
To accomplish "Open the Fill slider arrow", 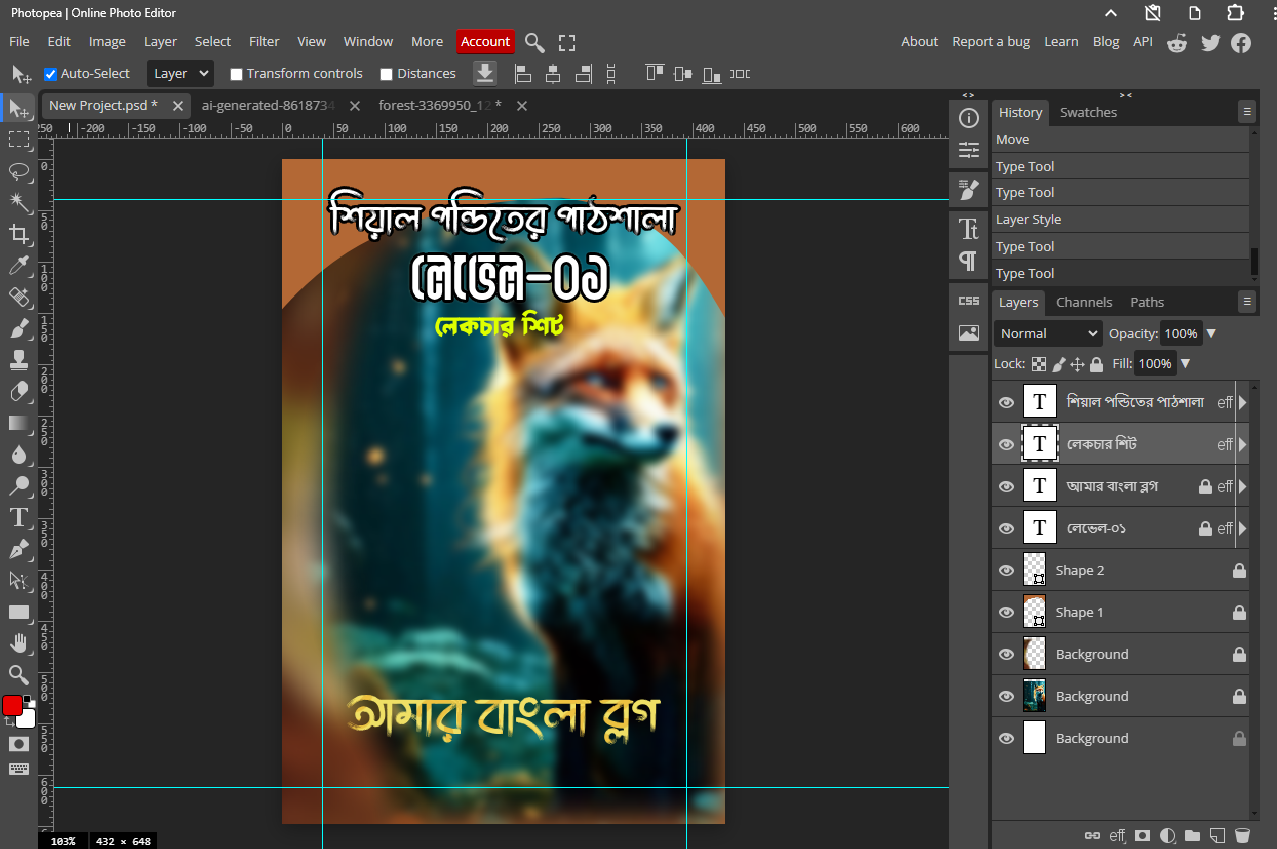I will click(1185, 364).
